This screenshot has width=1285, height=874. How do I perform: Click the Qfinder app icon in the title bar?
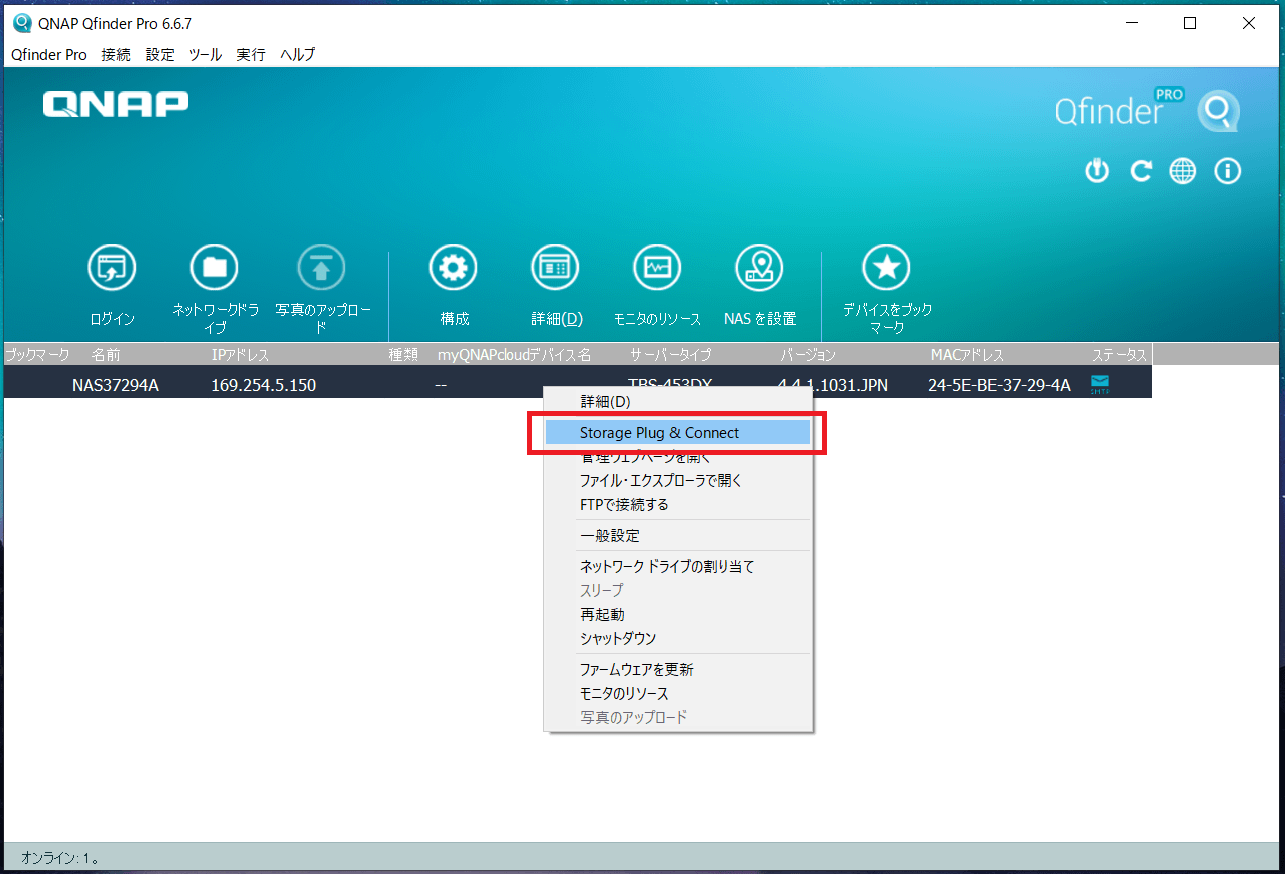pyautogui.click(x=22, y=23)
